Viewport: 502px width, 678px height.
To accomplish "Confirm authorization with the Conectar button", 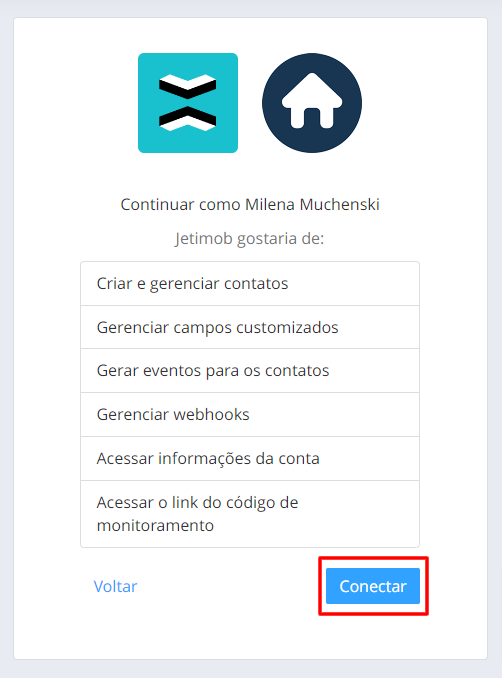I will coord(373,586).
